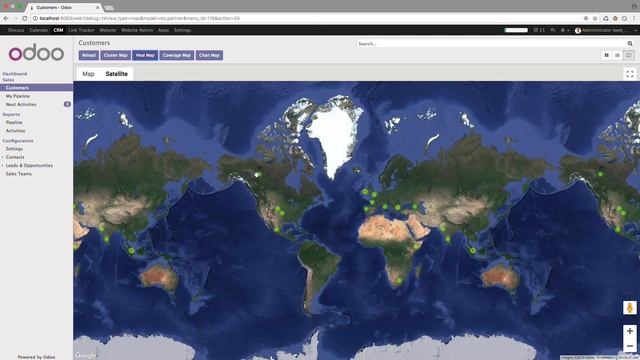Screen dimensions: 640x360
Task: Open My Pipeline in sidebar
Action: coord(18,96)
